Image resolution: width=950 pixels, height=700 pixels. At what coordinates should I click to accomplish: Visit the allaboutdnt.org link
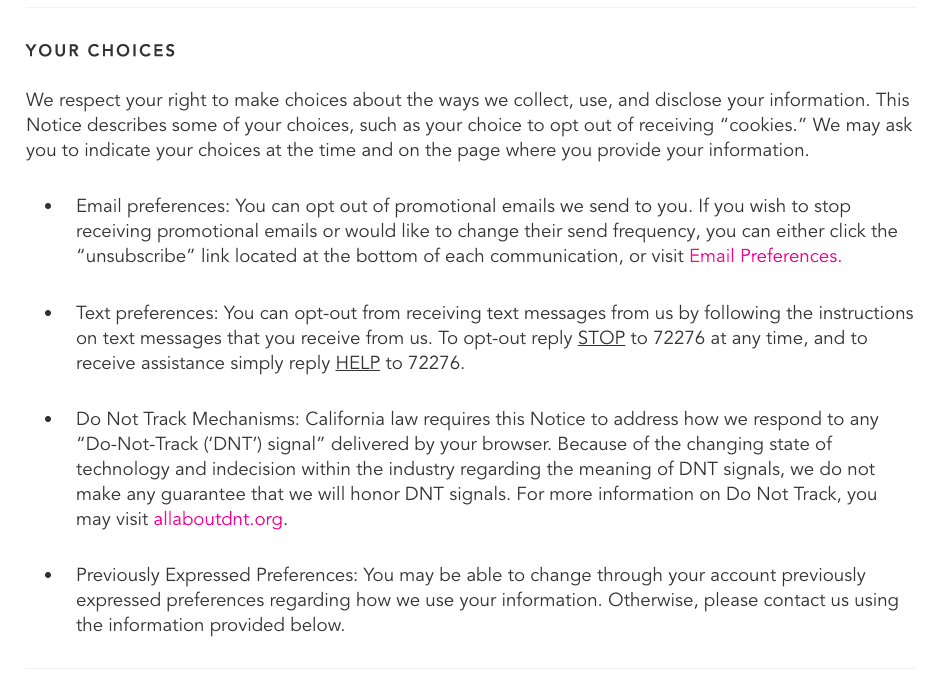coord(218,519)
